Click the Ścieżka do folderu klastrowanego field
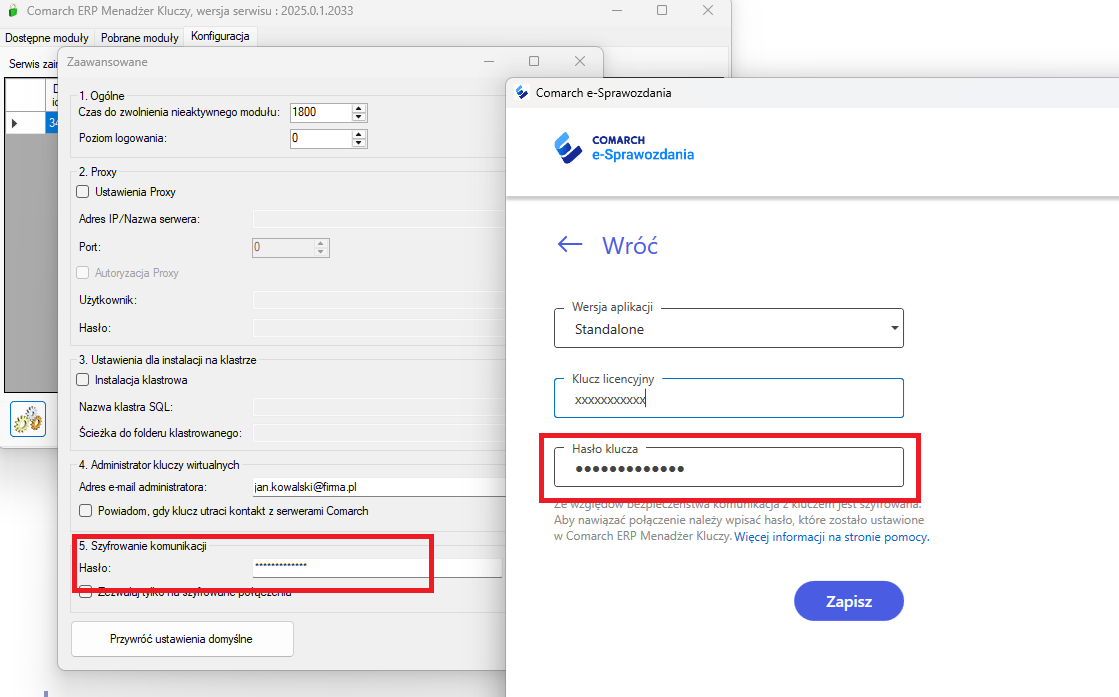Viewport: 1119px width, 697px height. pyautogui.click(x=379, y=433)
